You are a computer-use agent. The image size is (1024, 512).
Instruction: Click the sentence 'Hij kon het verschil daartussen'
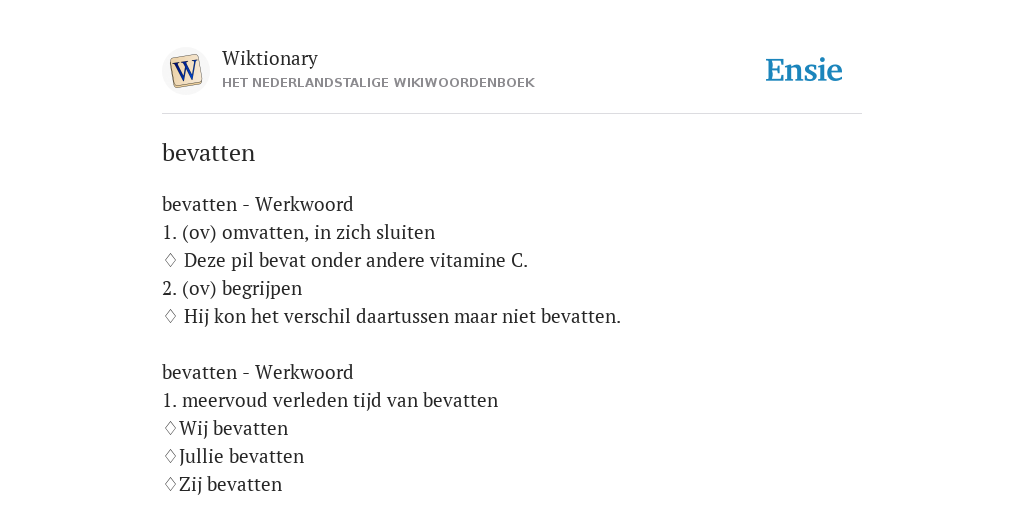[x=402, y=317]
